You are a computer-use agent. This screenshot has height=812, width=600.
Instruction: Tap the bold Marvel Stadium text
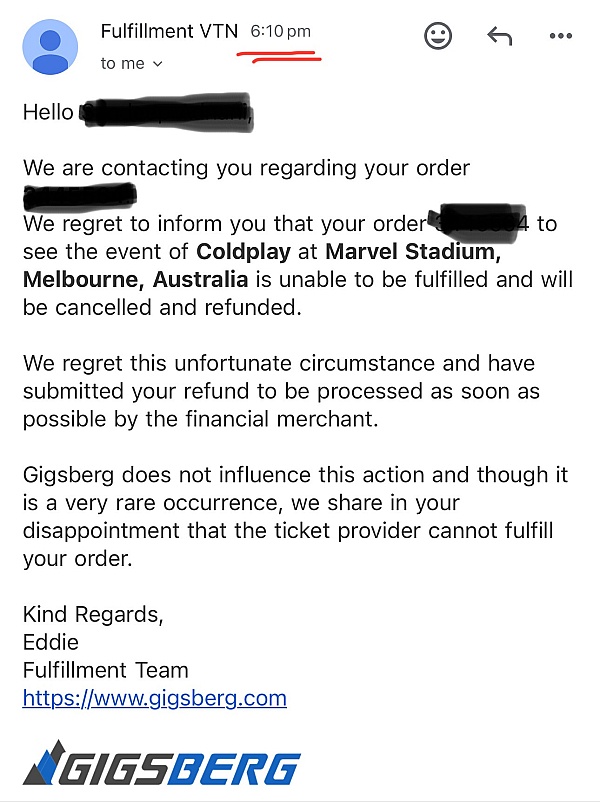point(413,252)
